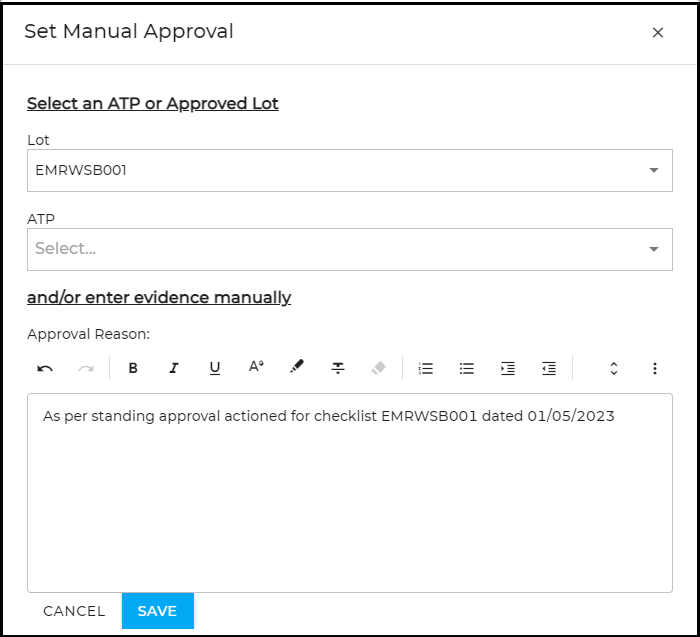Open the font size tool
Viewport: 700px width, 637px height.
point(256,368)
